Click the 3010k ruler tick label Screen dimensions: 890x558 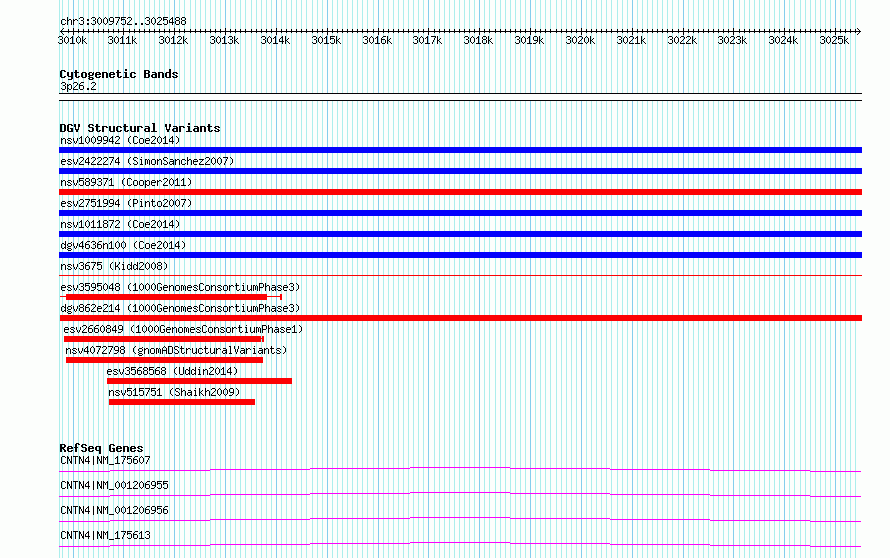pos(73,40)
